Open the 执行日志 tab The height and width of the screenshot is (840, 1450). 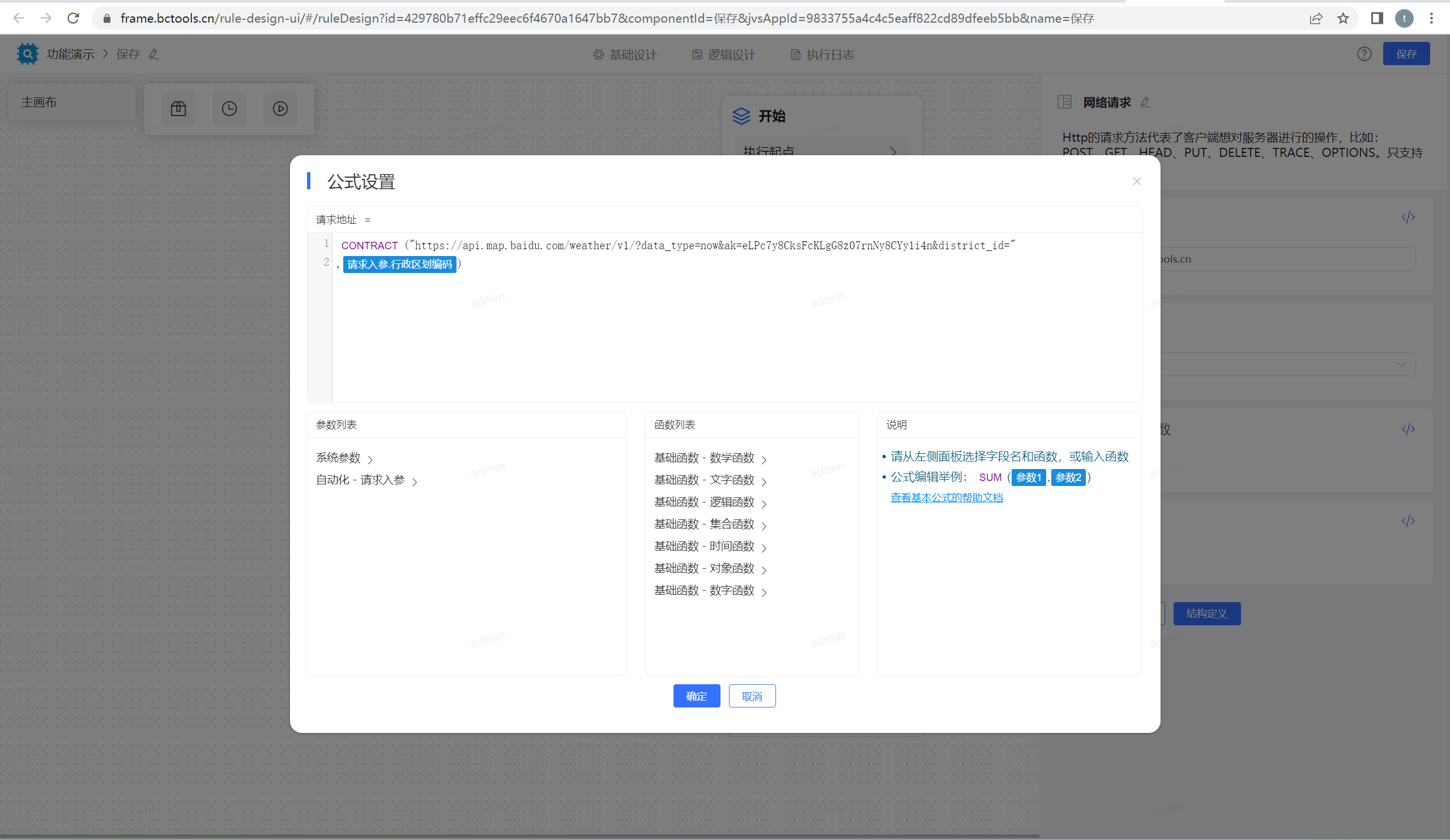822,54
